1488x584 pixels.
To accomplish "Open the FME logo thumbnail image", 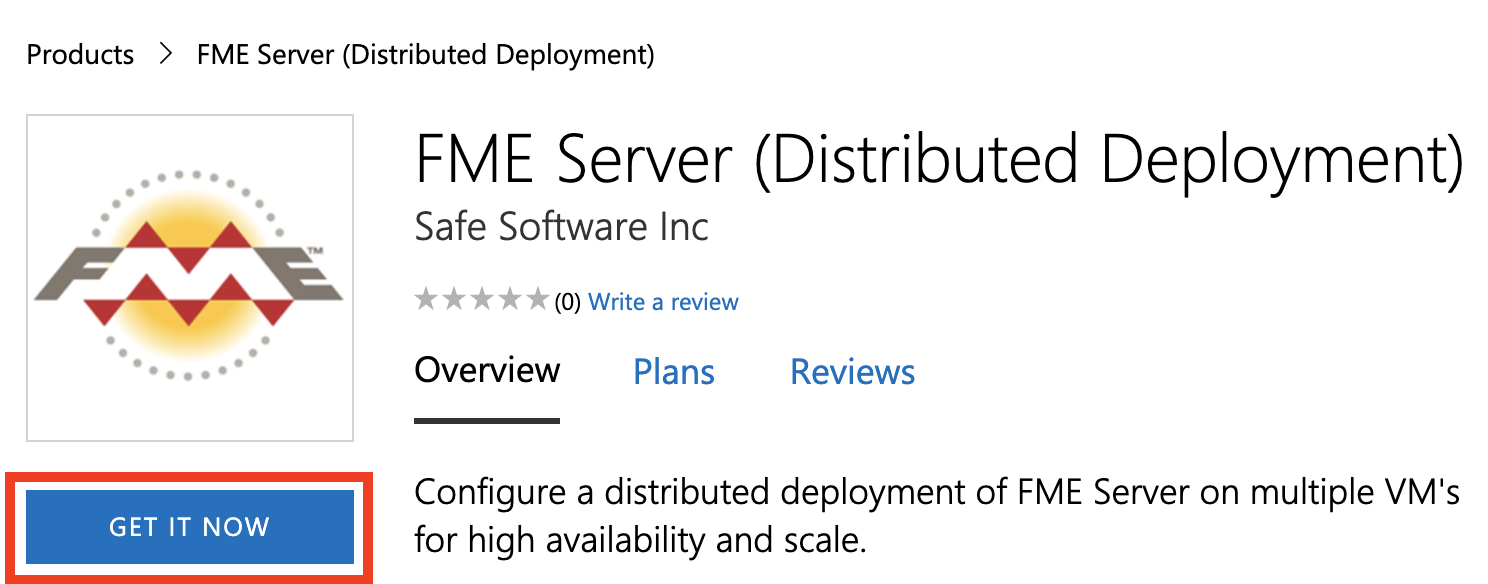I will (x=190, y=278).
